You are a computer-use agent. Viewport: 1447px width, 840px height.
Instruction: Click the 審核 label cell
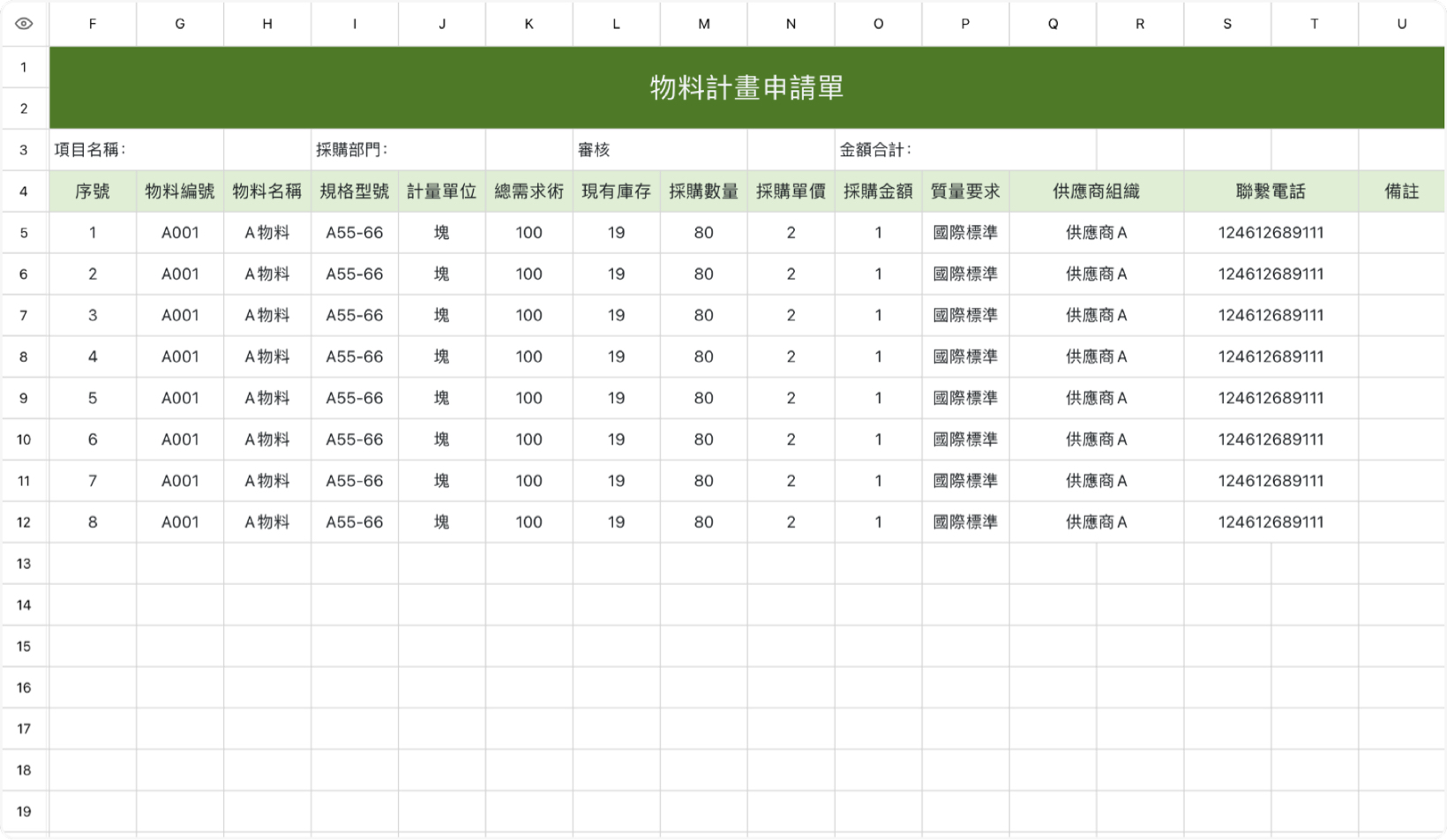click(x=660, y=150)
